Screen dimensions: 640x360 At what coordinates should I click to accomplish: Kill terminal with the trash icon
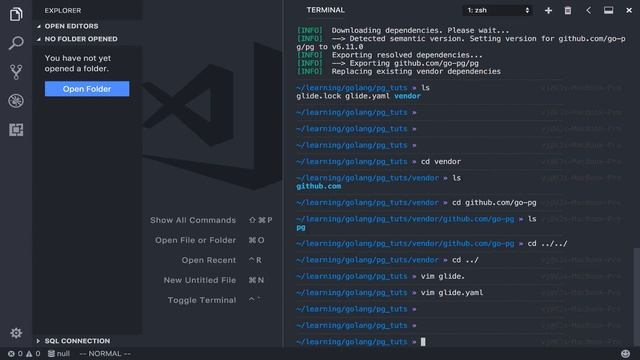568,10
